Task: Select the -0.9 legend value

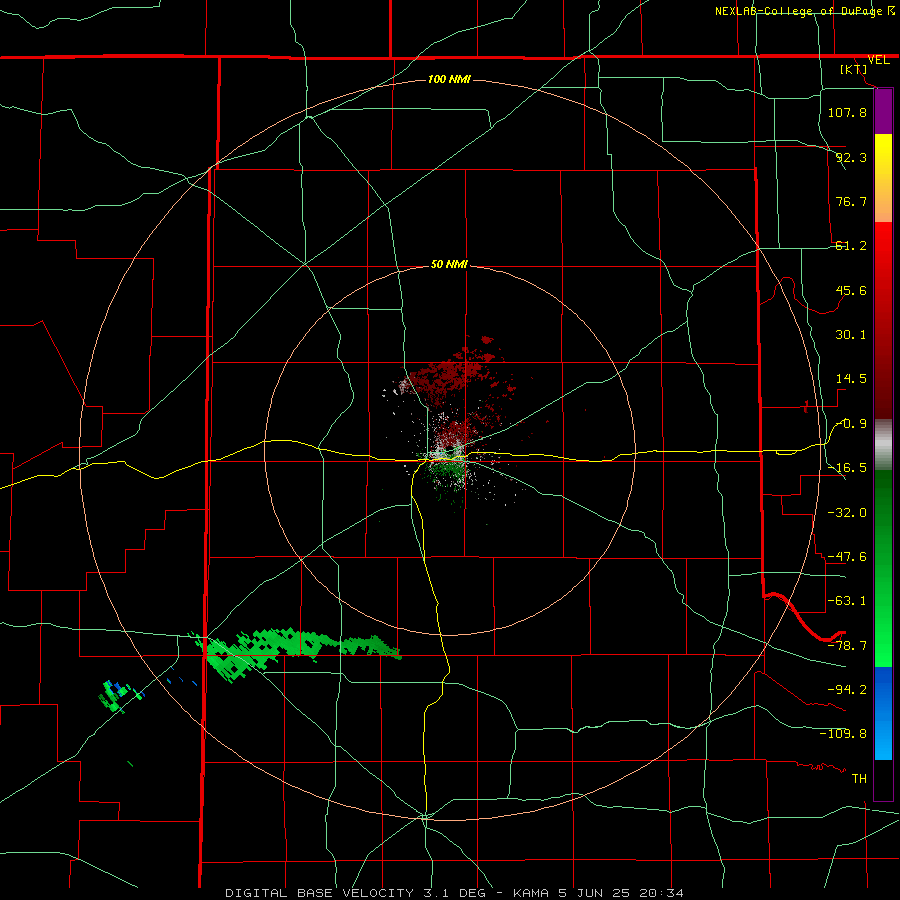Action: coord(851,424)
